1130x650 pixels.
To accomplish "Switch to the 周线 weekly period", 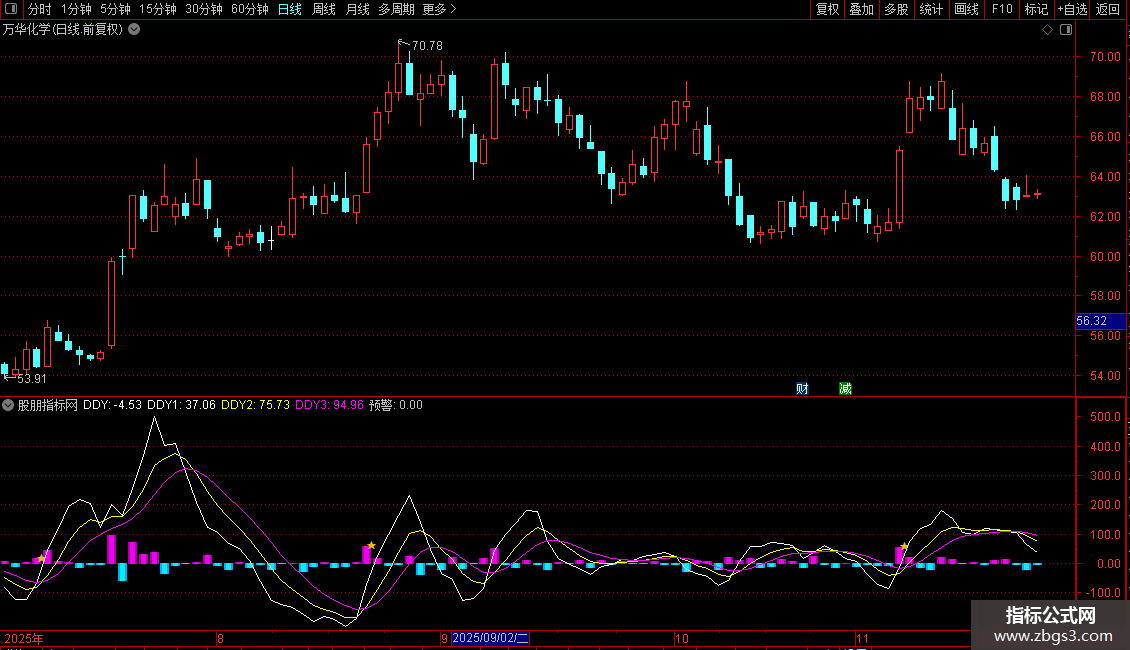I will tap(324, 9).
